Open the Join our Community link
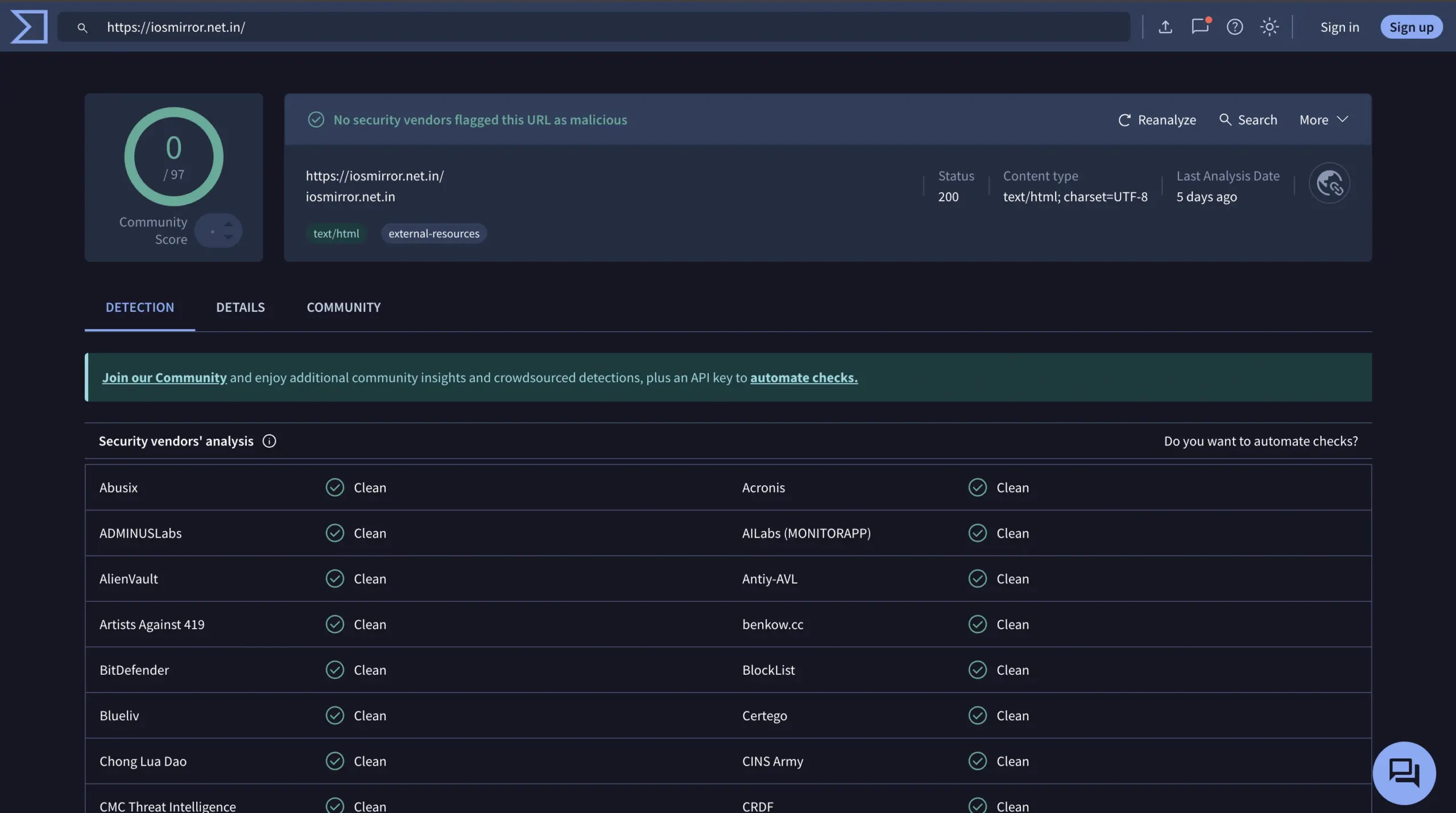The width and height of the screenshot is (1456, 813). tap(164, 378)
